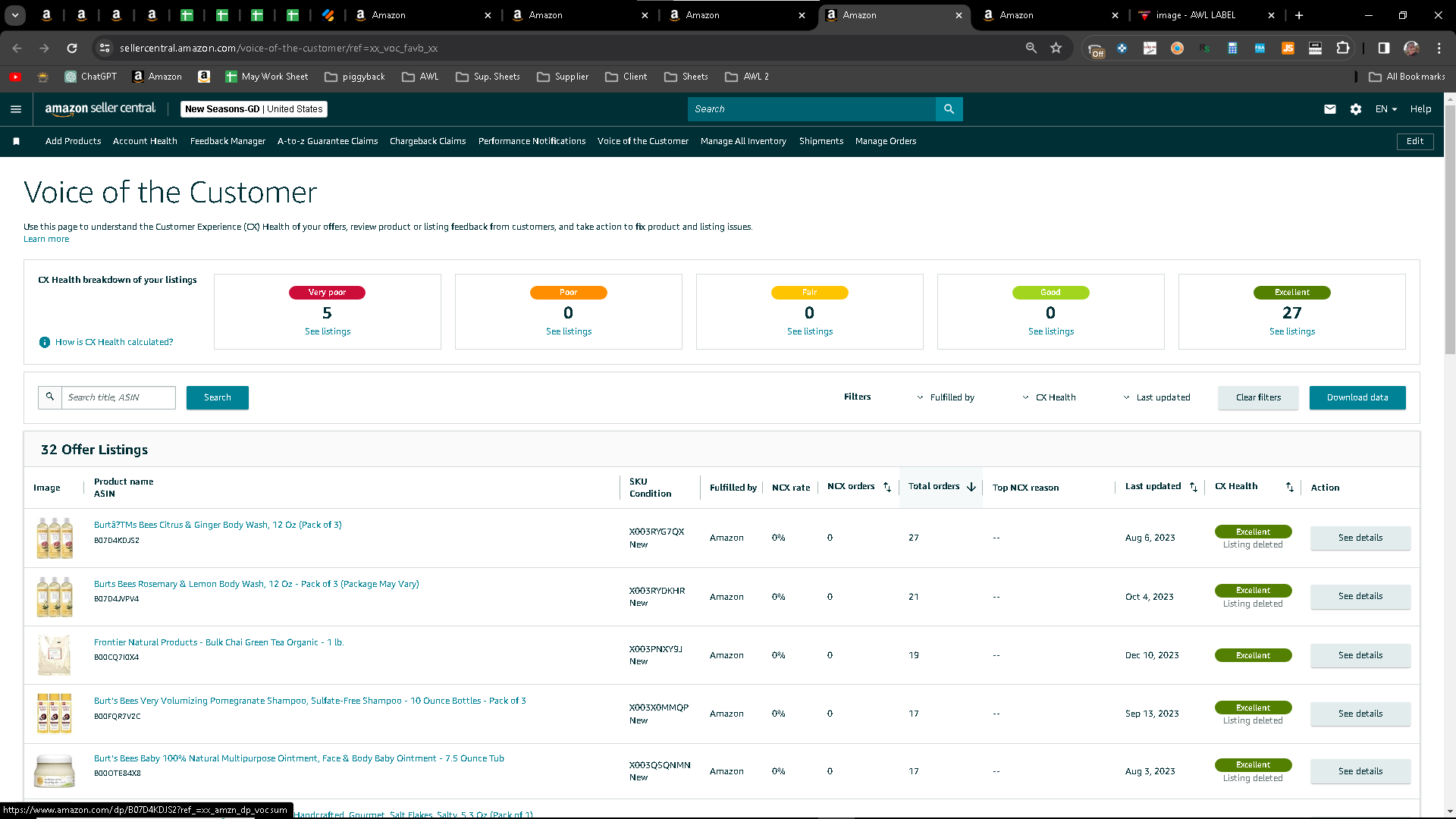Go to Manage Orders
The height and width of the screenshot is (819, 1456).
[x=886, y=141]
